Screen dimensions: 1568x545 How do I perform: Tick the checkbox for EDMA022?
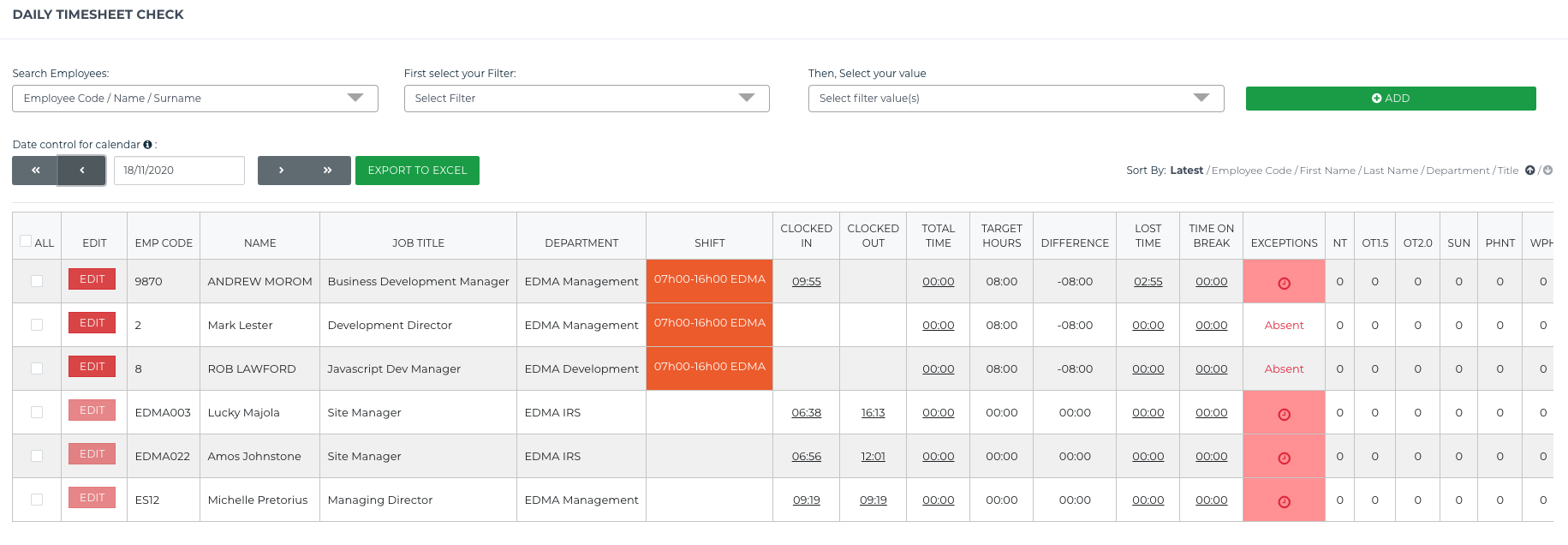[x=37, y=456]
